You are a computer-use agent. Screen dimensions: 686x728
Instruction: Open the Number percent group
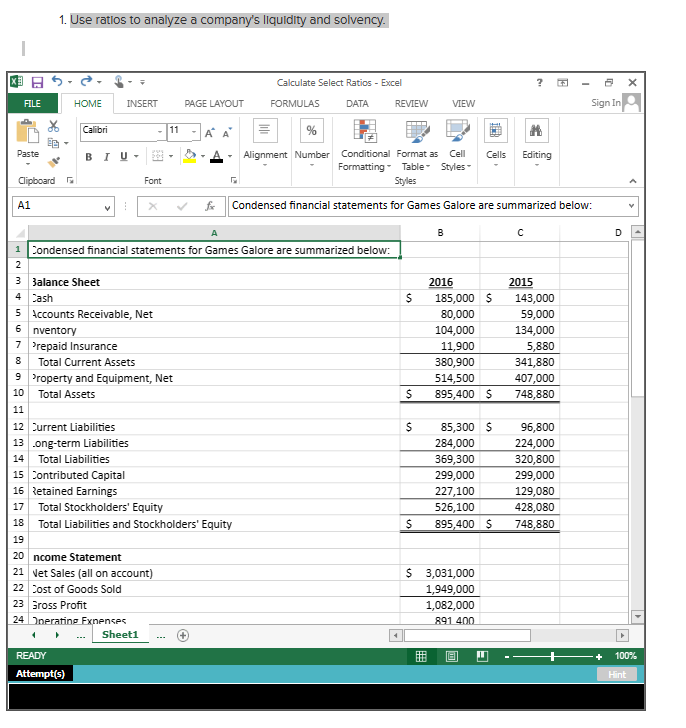point(312,130)
